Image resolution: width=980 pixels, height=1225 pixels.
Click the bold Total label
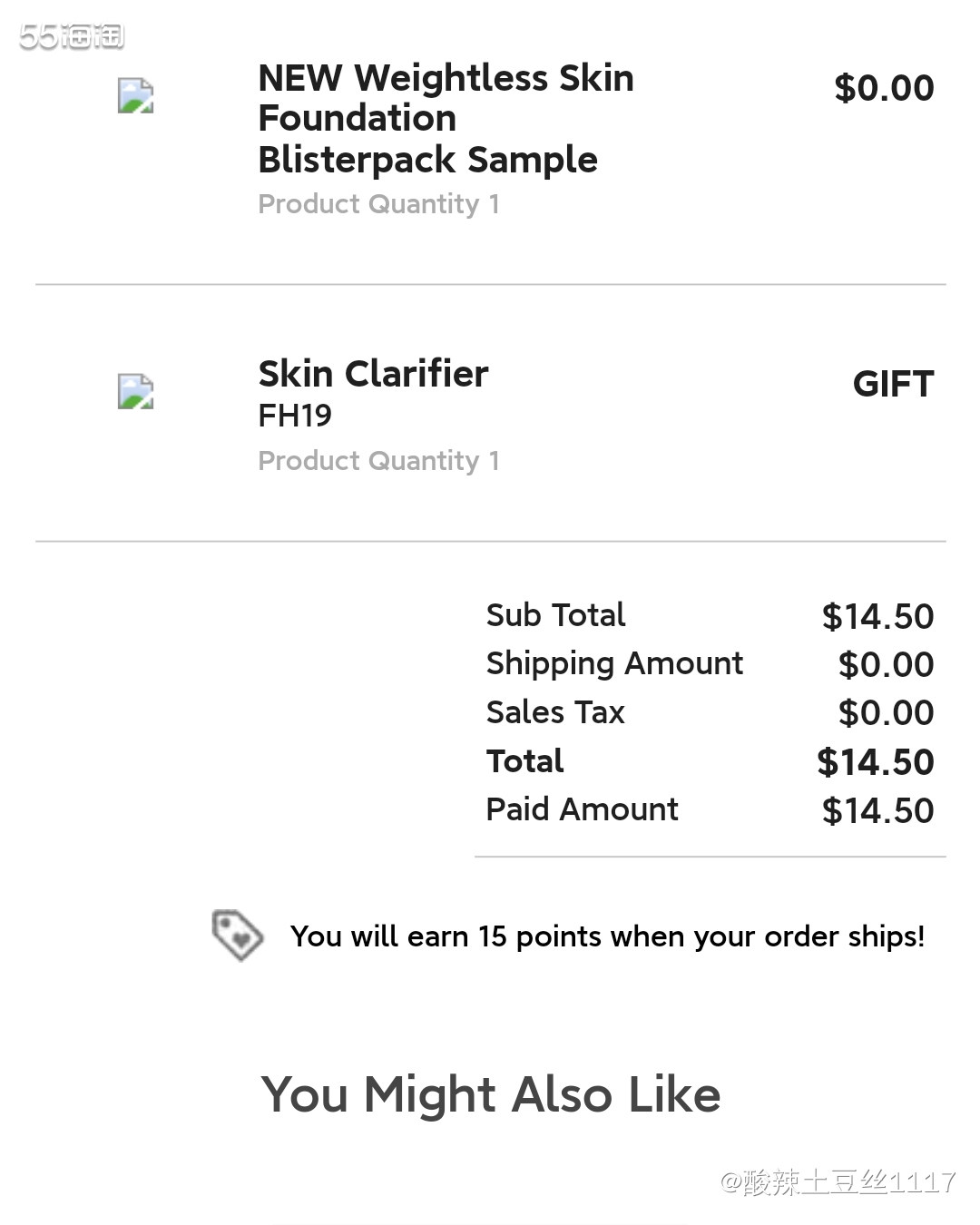coord(524,761)
